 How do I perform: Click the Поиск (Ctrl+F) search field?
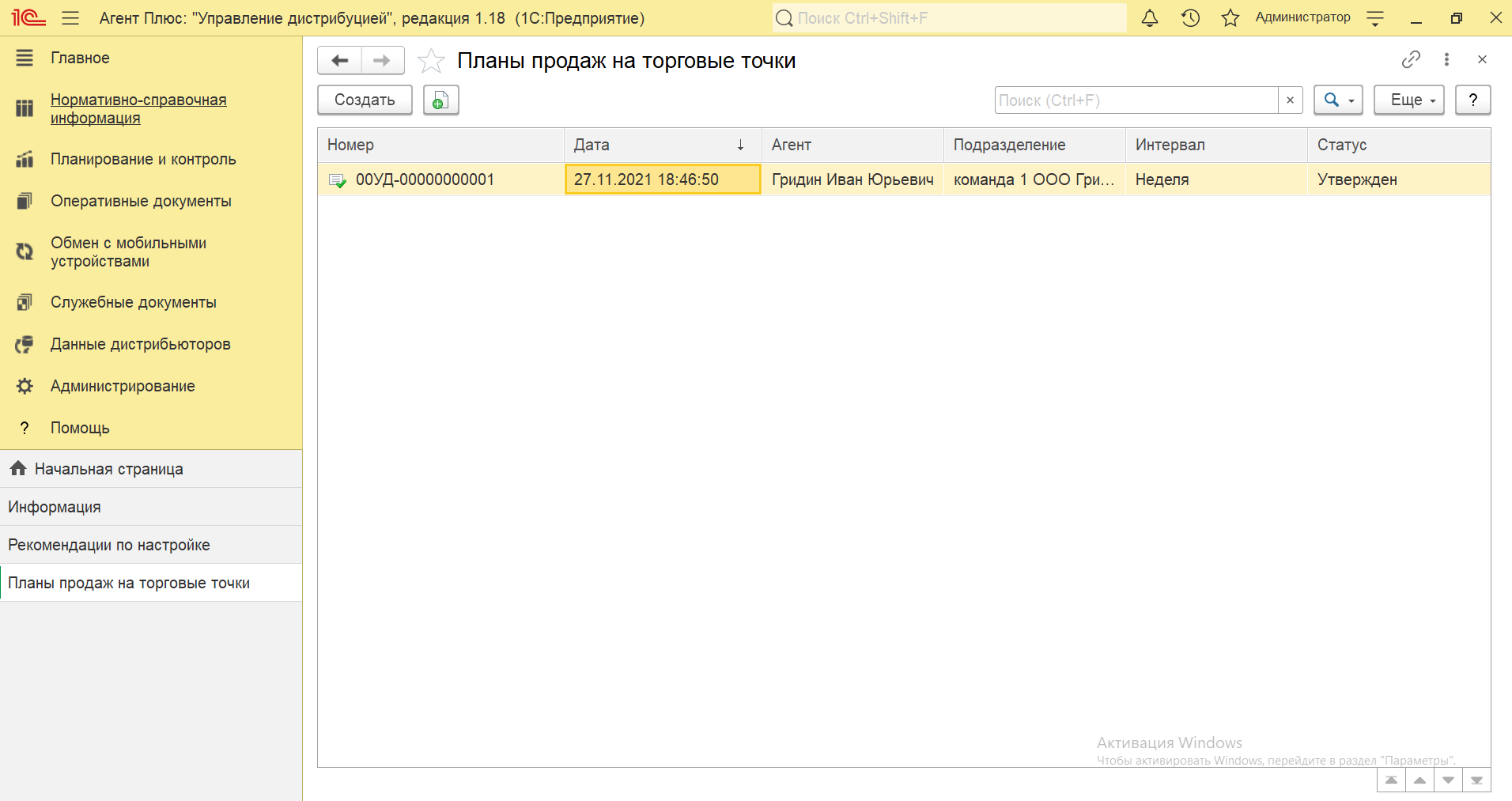click(1136, 100)
